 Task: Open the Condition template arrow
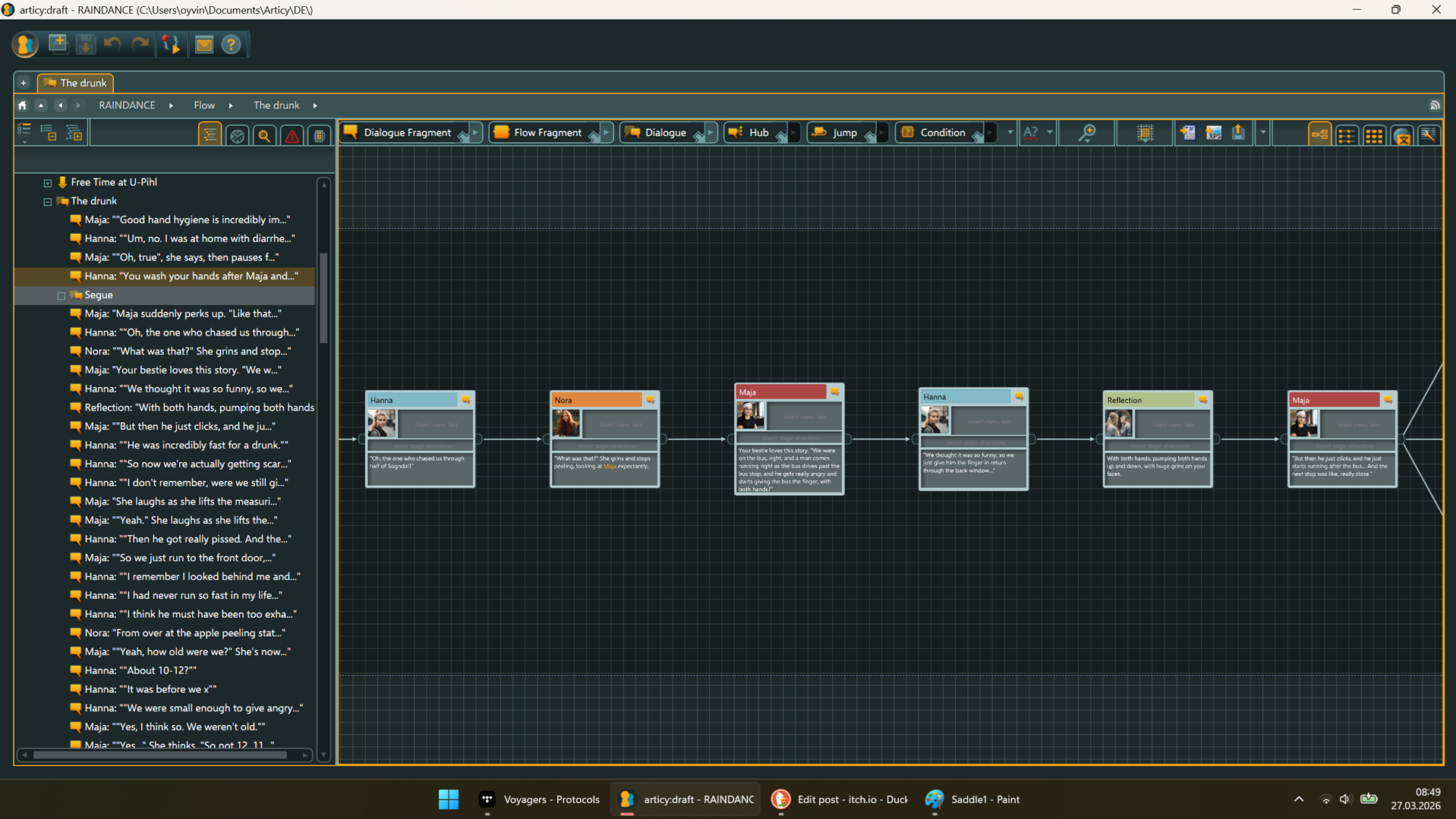[x=990, y=133]
